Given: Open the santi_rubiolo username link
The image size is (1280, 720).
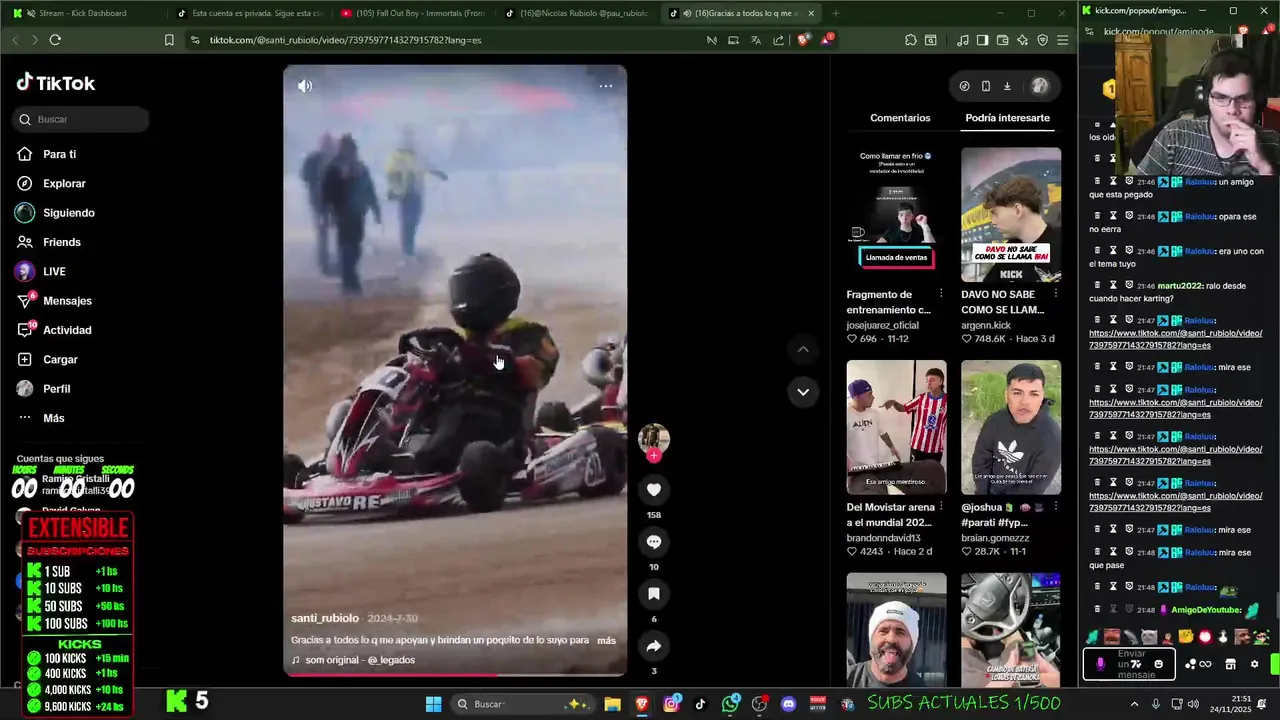Looking at the screenshot, I should click(x=325, y=618).
